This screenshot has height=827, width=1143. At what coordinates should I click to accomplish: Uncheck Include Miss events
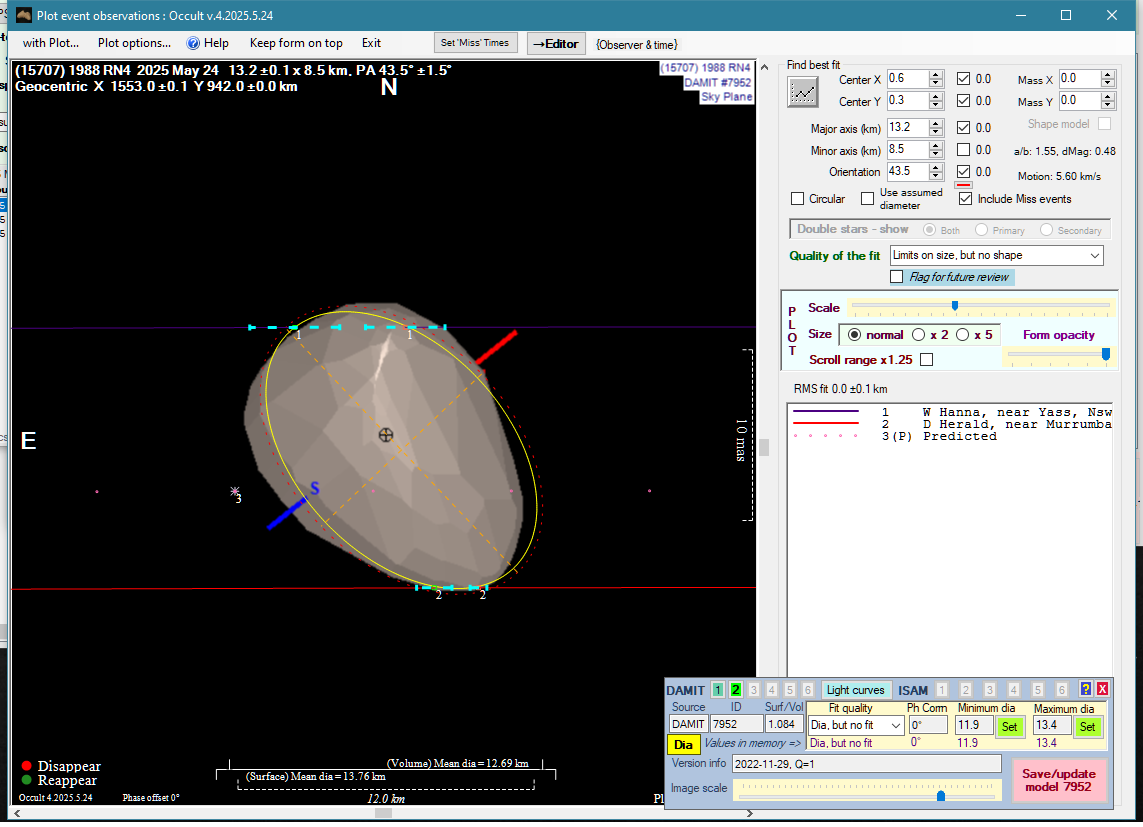(965, 199)
